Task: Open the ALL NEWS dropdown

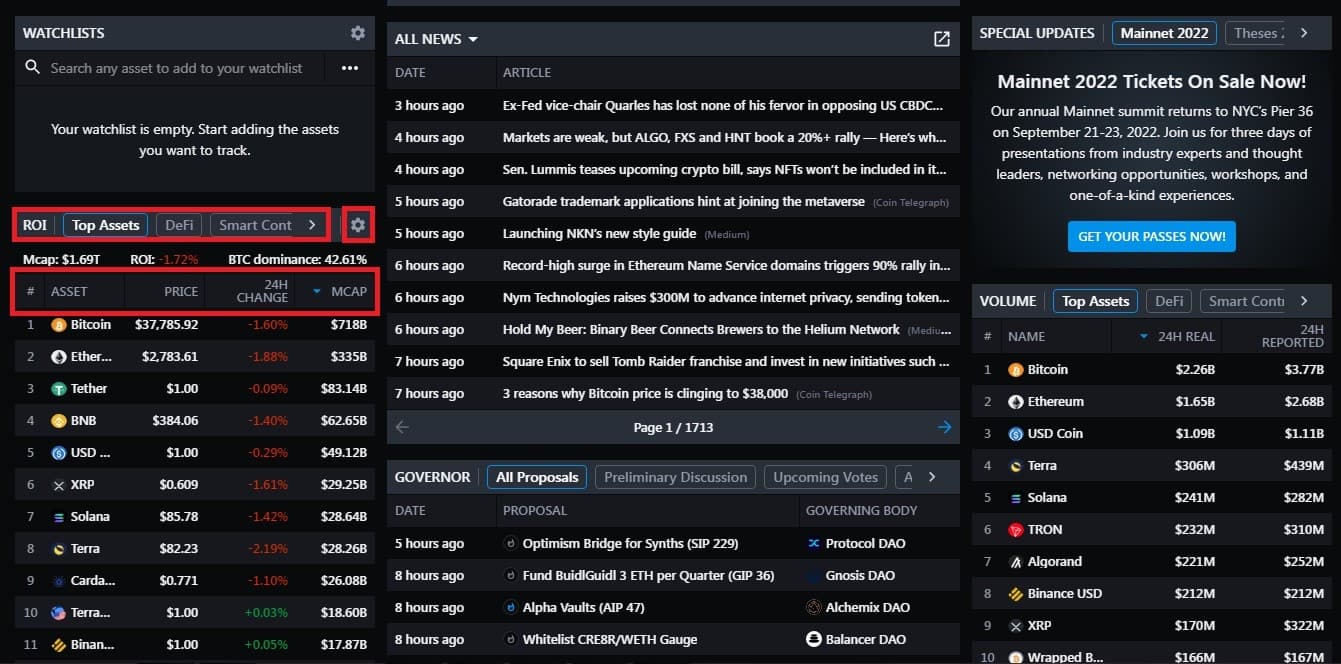Action: tap(436, 39)
